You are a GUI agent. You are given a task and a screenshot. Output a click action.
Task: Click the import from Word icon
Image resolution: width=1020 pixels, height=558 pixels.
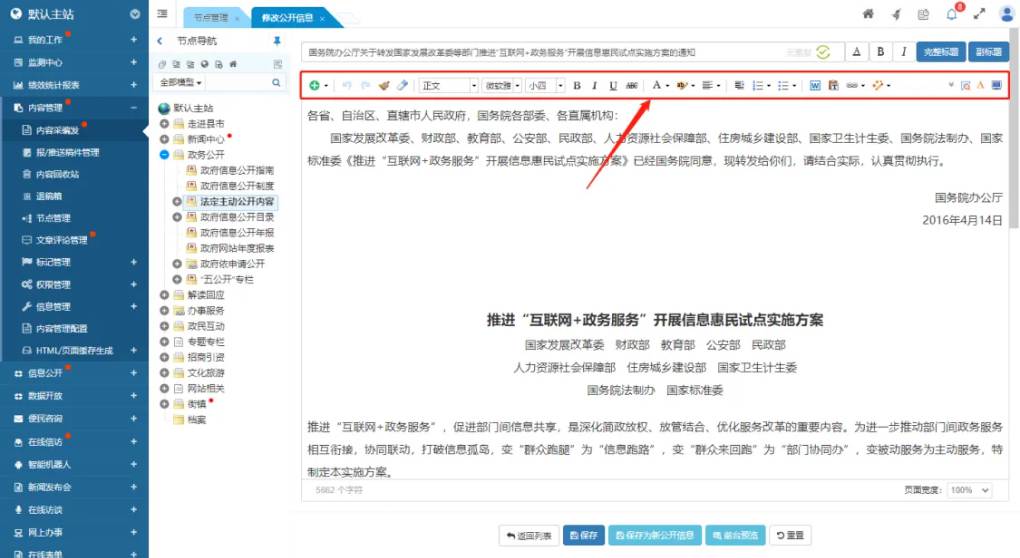pyautogui.click(x=815, y=86)
